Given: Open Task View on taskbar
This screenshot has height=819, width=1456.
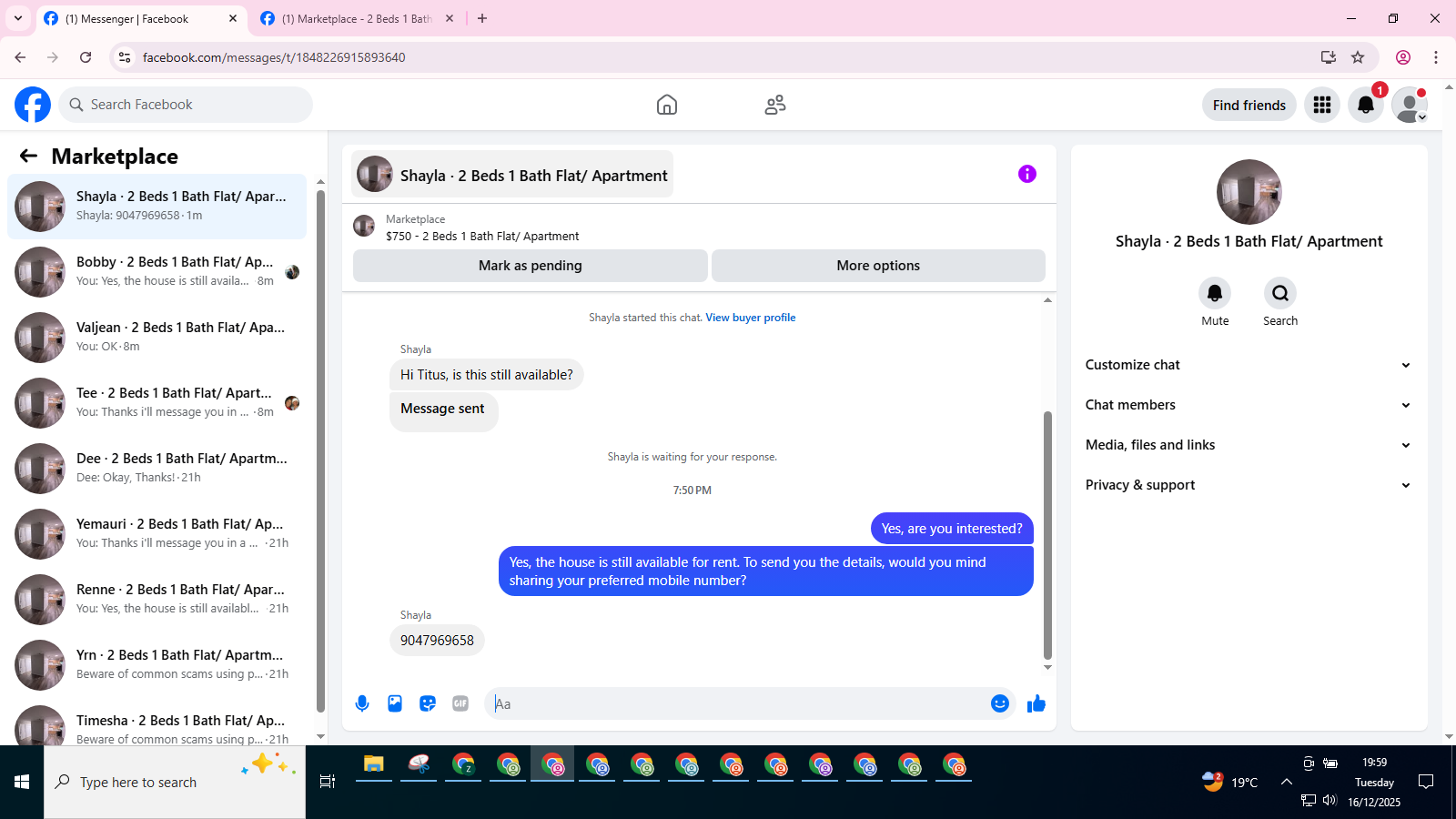Looking at the screenshot, I should tap(328, 782).
